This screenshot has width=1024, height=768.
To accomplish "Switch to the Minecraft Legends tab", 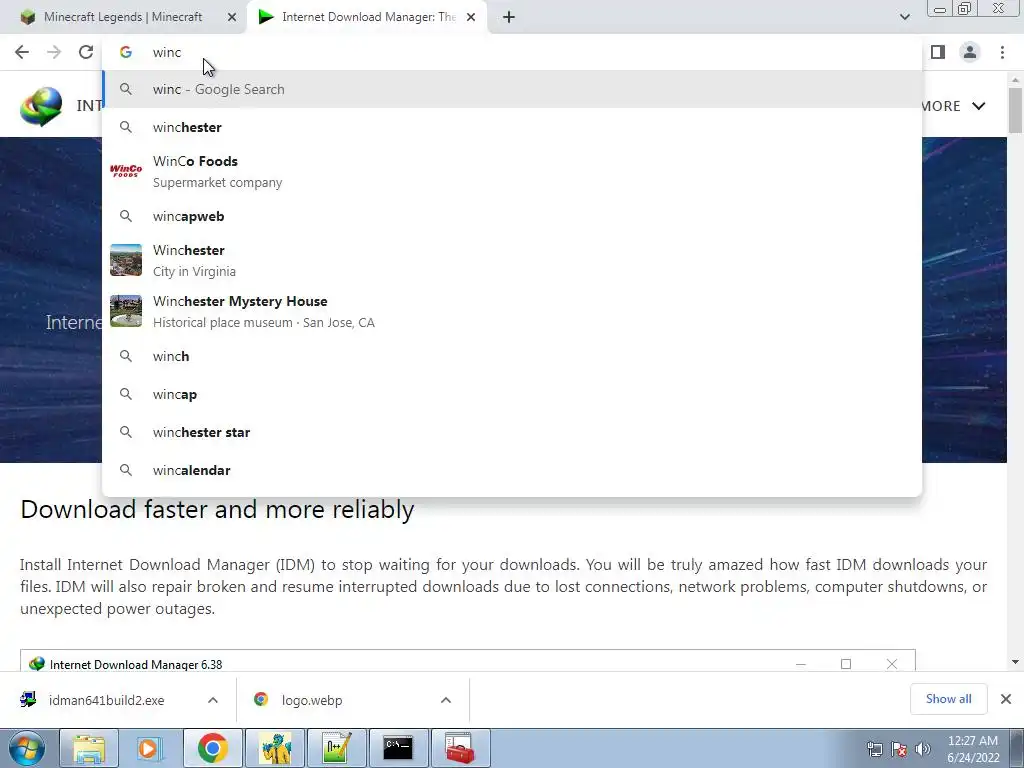I will tap(123, 17).
